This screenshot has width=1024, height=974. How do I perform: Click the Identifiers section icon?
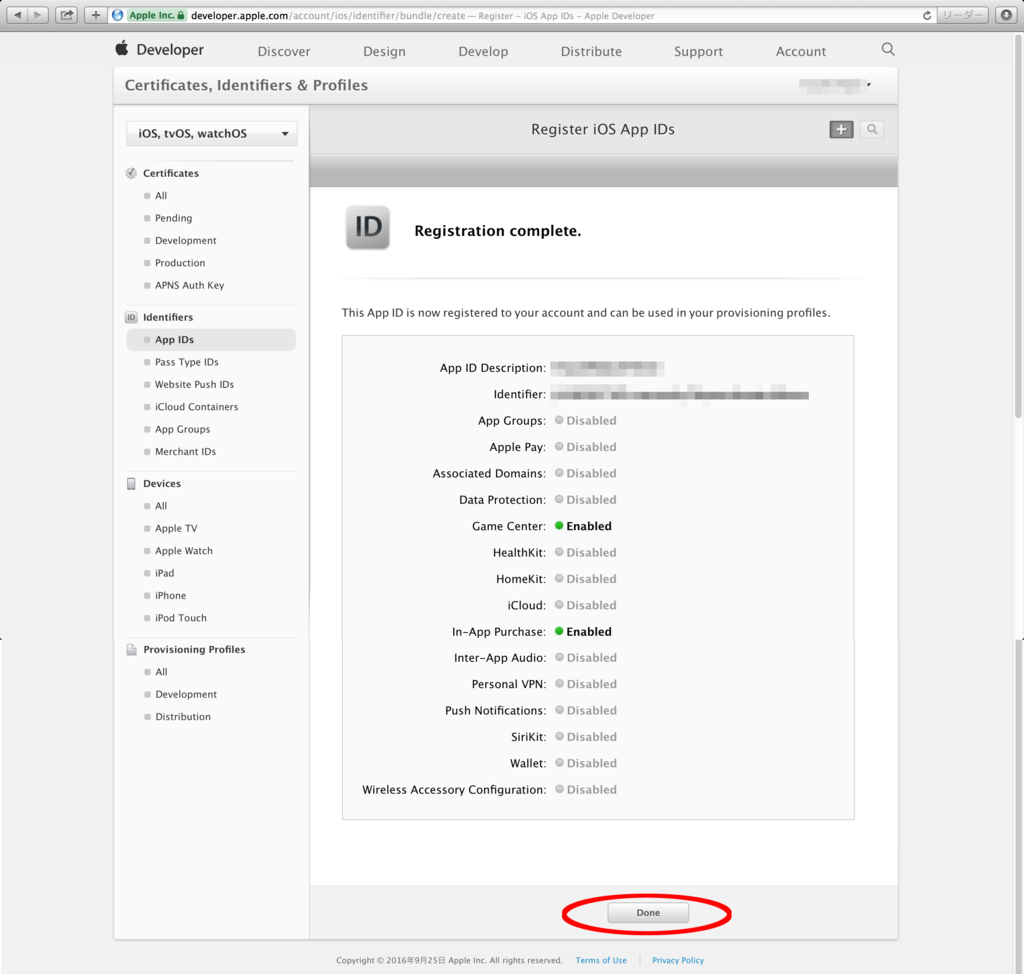[x=131, y=317]
